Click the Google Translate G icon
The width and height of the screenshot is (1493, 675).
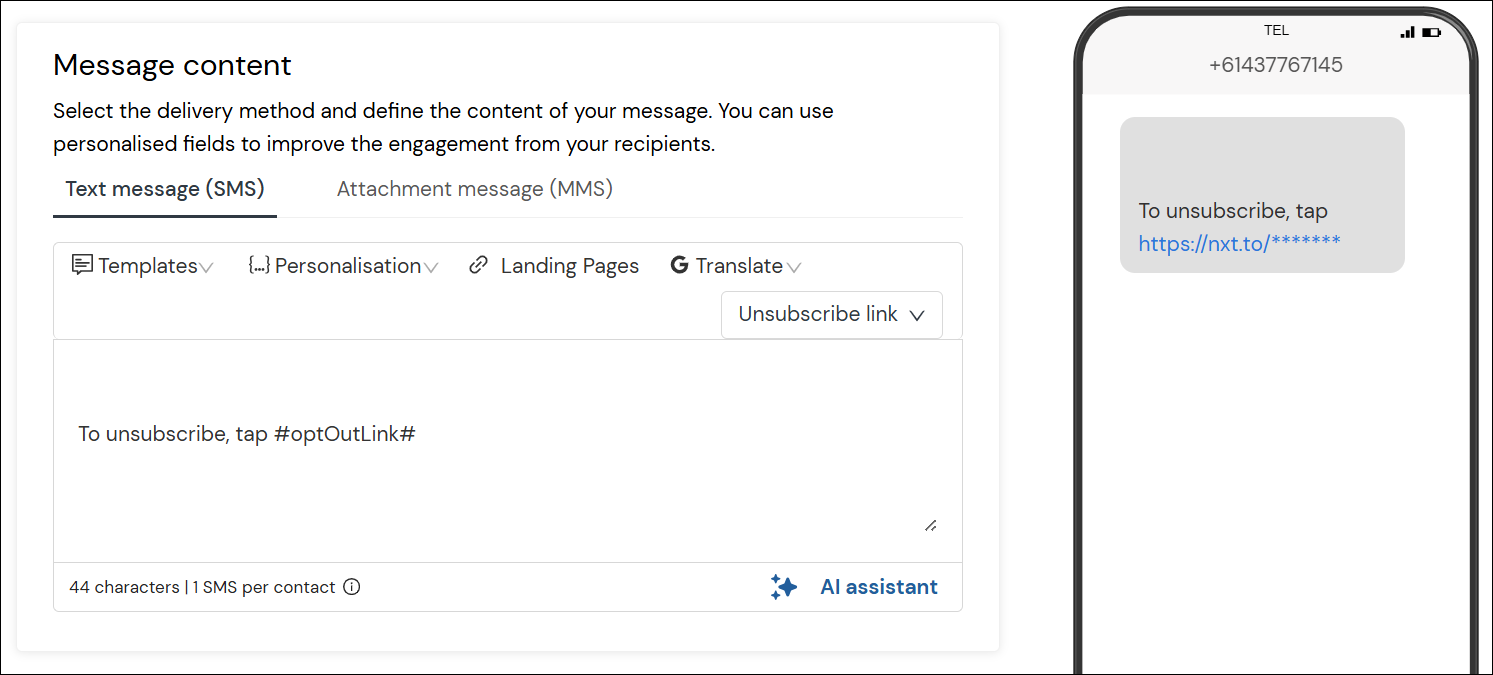pyautogui.click(x=680, y=265)
